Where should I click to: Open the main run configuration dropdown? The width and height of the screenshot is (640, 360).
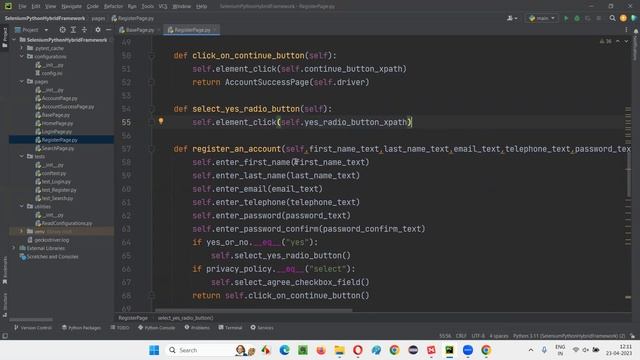coord(542,18)
